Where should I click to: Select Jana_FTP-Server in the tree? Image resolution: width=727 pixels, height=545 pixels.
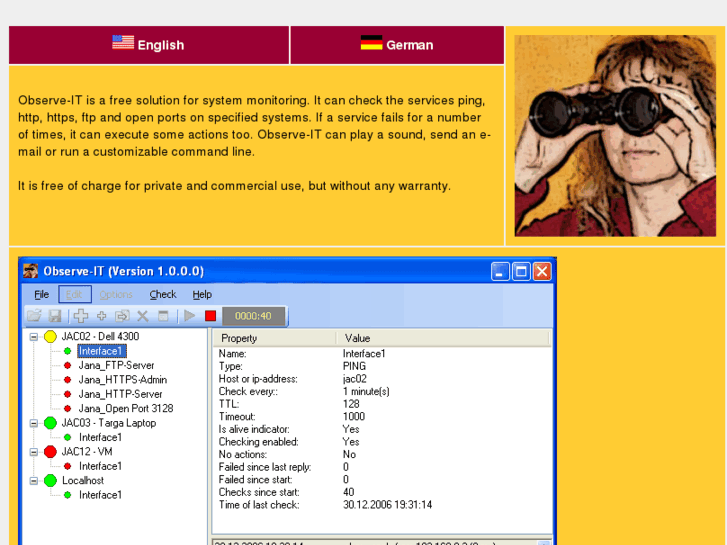click(x=116, y=365)
